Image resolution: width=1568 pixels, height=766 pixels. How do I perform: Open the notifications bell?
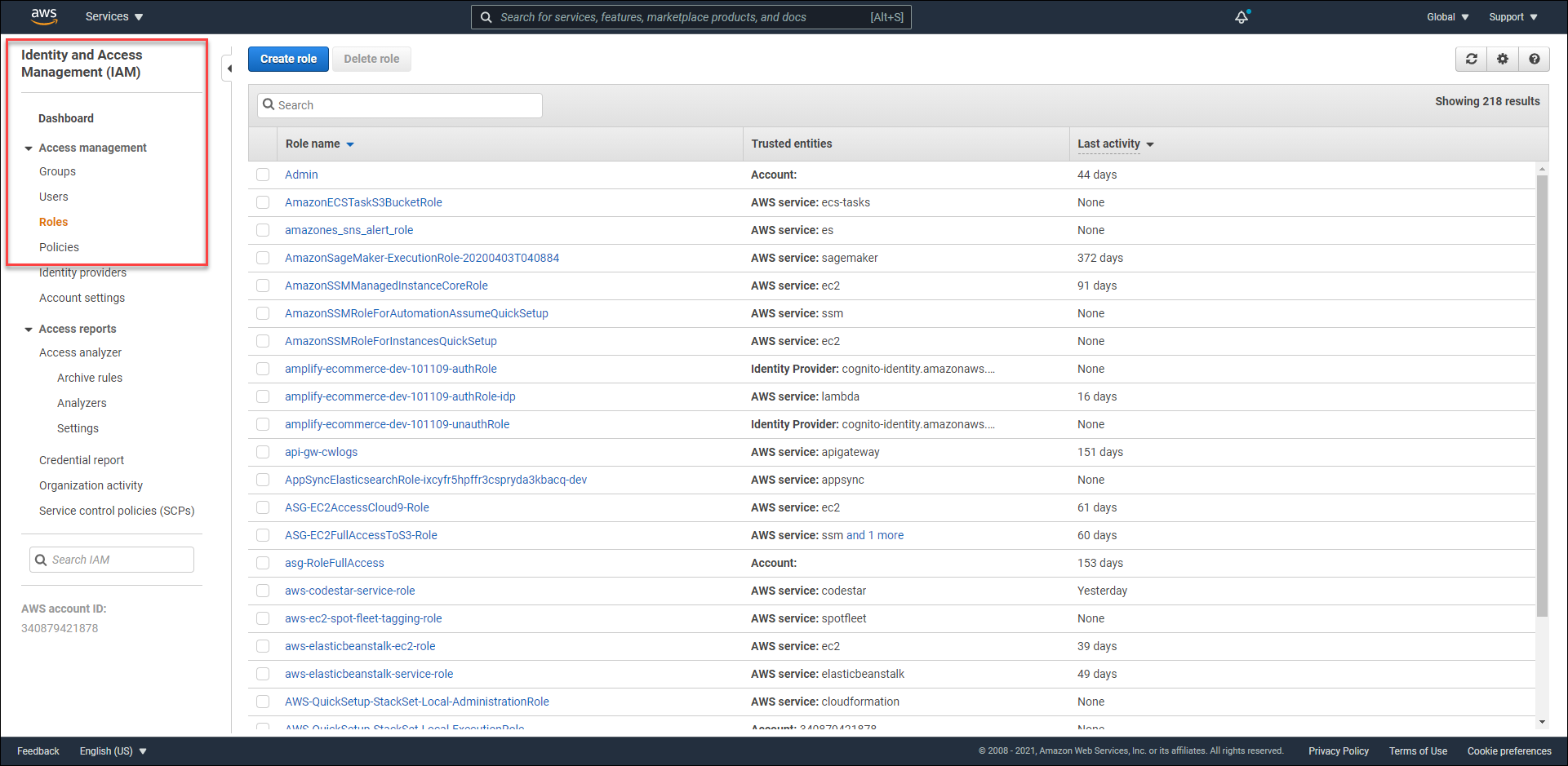[x=1242, y=16]
